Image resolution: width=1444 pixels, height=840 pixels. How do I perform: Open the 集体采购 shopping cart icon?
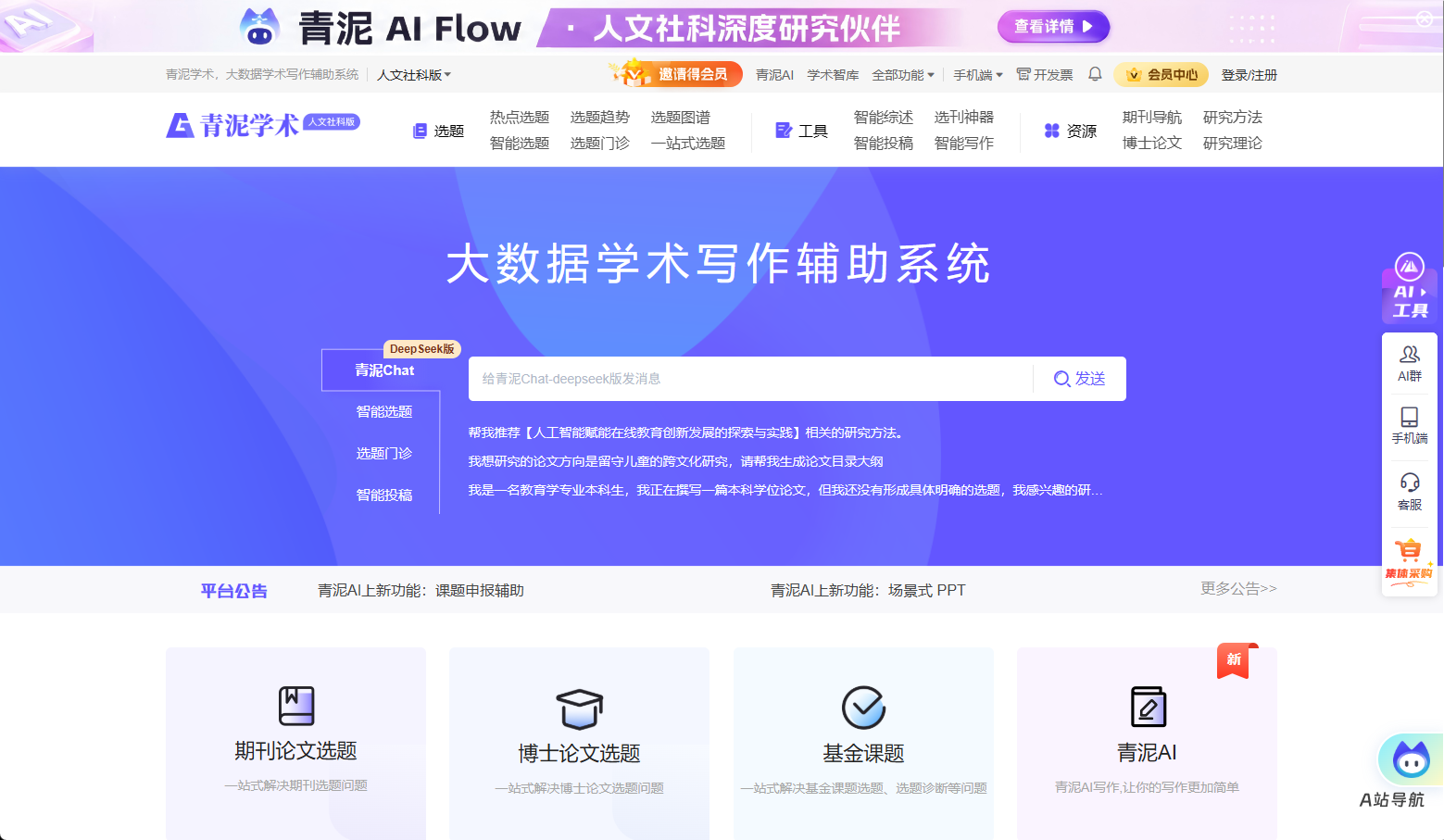pos(1410,560)
